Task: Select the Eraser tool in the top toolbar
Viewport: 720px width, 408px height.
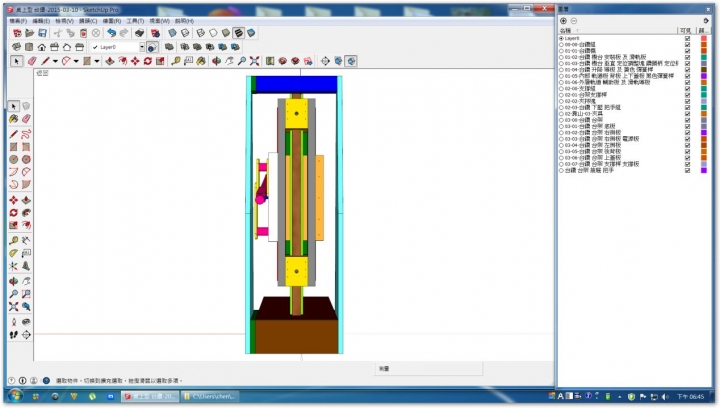Action: point(32,61)
